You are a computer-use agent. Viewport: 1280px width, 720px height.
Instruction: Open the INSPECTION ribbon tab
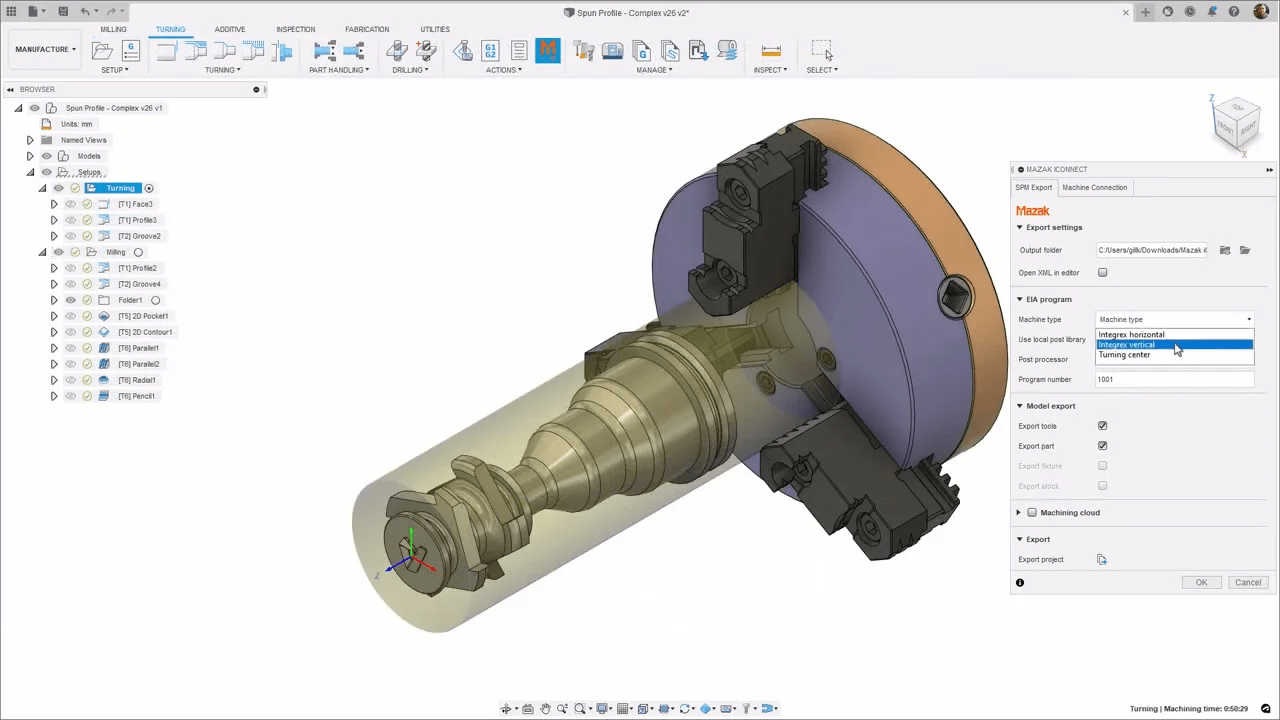pyautogui.click(x=295, y=29)
